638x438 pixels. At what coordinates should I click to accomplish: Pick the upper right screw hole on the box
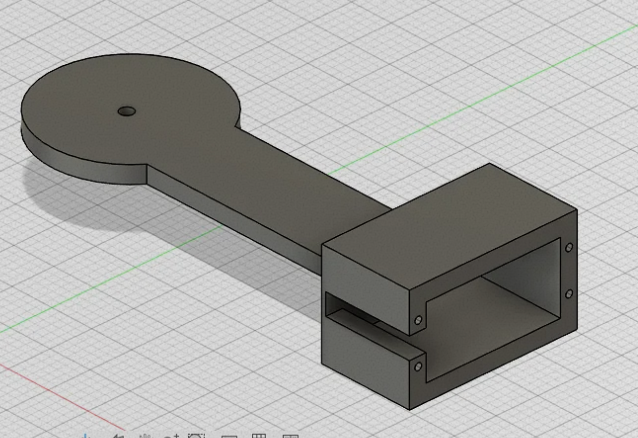569,247
